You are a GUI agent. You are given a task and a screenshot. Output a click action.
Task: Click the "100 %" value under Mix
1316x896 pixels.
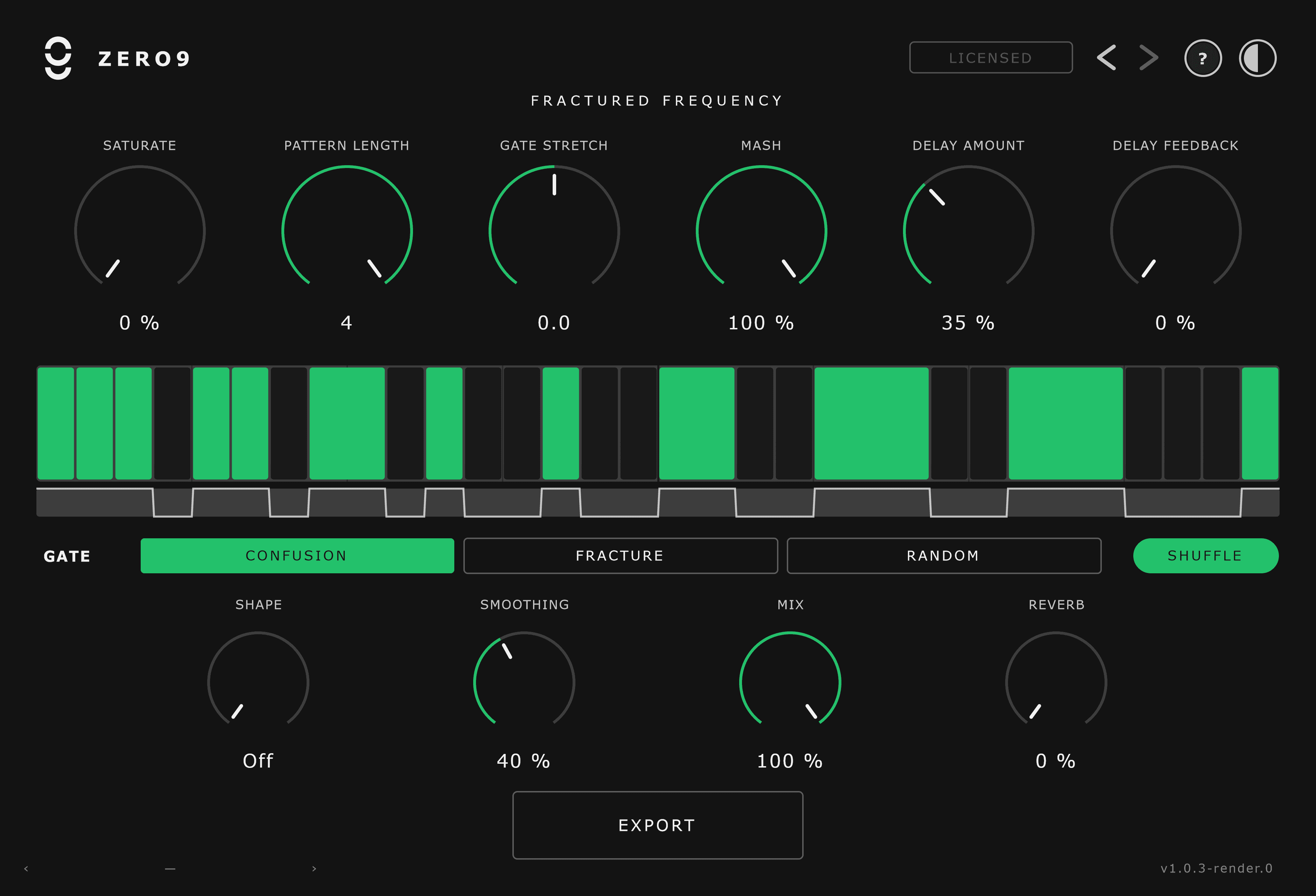click(x=790, y=761)
